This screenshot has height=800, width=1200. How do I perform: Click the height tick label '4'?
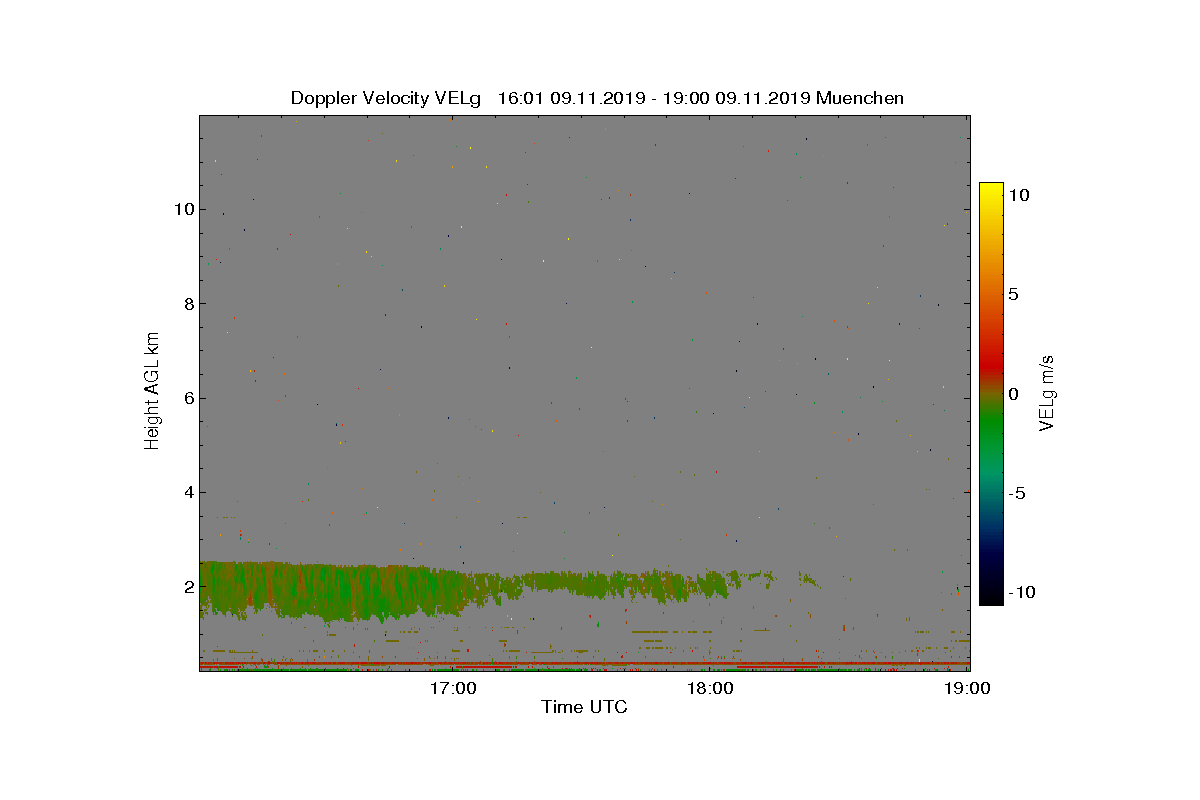pos(187,492)
